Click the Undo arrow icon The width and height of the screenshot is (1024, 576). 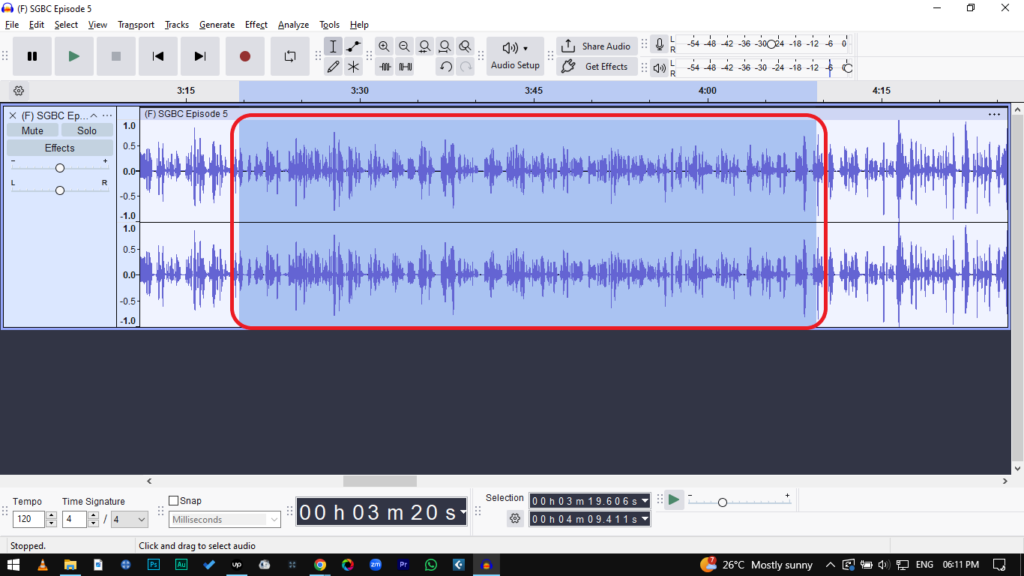446,67
